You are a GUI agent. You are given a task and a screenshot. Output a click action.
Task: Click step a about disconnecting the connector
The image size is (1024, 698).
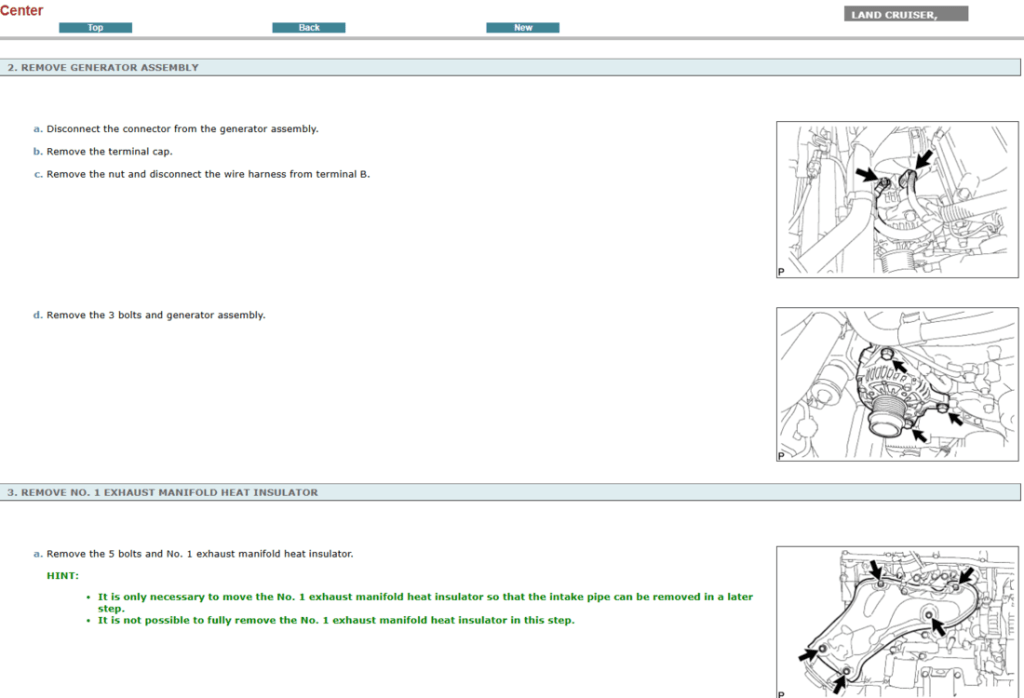(182, 129)
